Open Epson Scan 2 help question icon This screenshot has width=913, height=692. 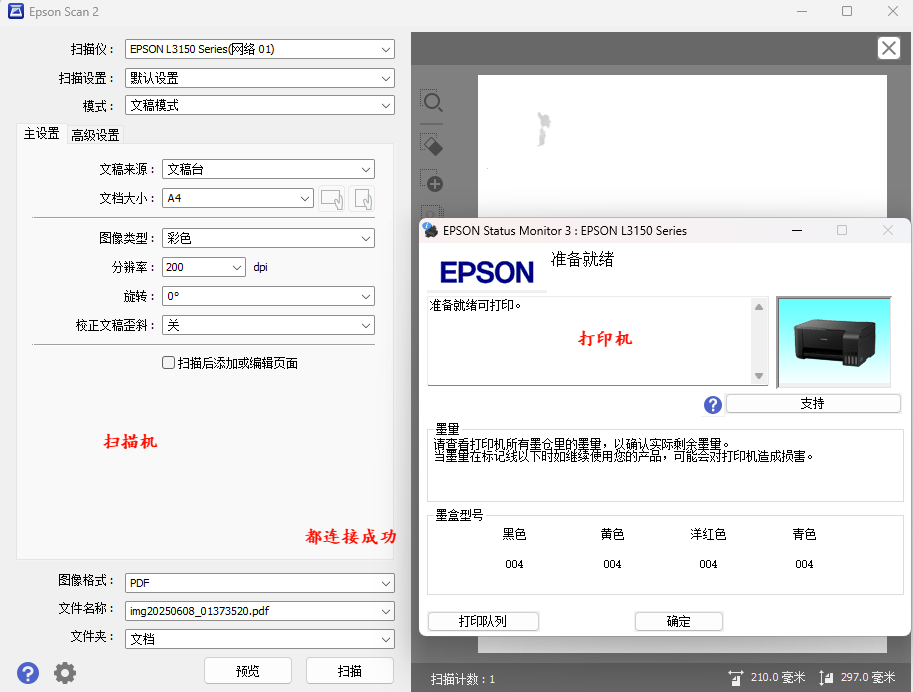coord(27,673)
